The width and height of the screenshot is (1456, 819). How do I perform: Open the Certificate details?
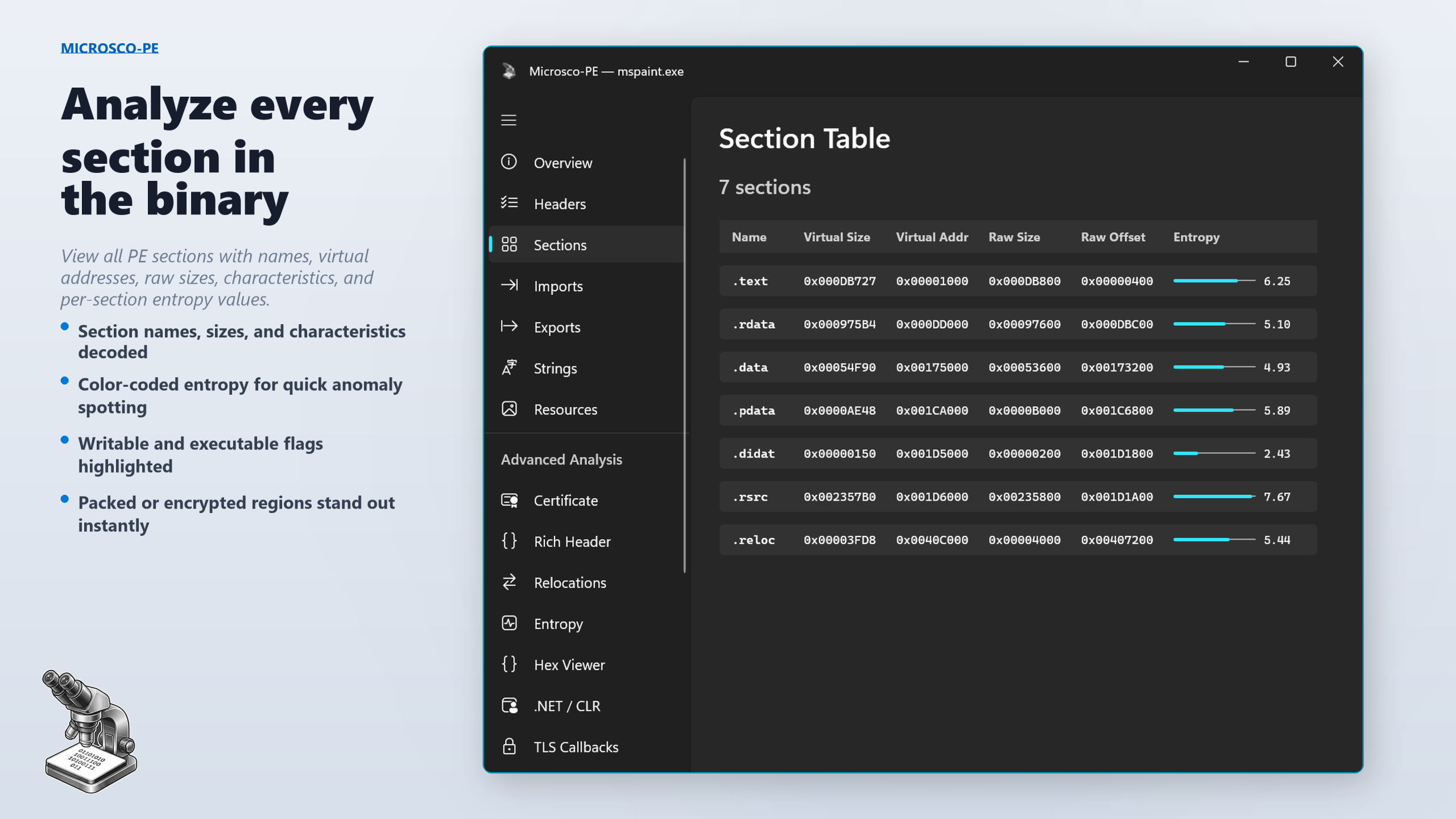pyautogui.click(x=565, y=500)
